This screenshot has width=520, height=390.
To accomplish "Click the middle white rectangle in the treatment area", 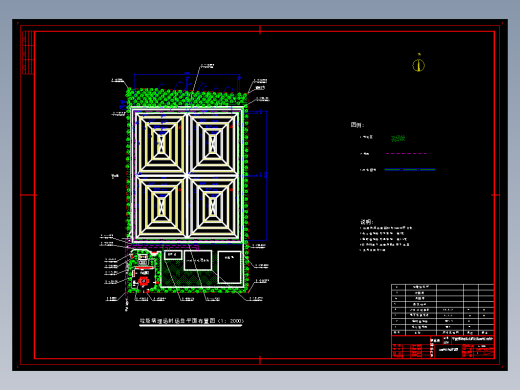I will pyautogui.click(x=198, y=260).
